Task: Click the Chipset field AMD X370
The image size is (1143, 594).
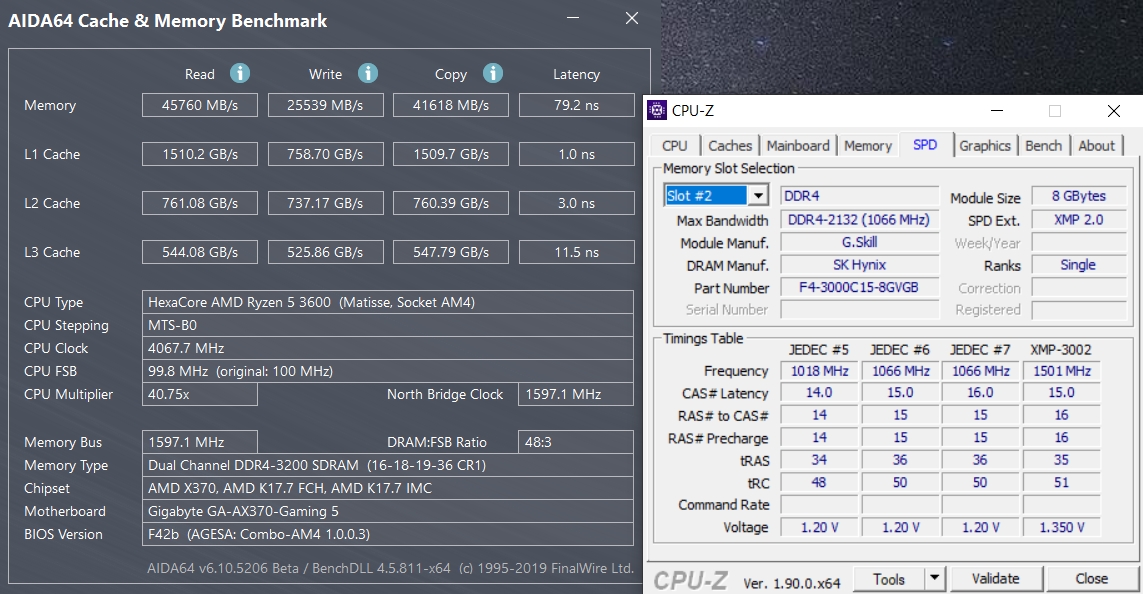Action: pyautogui.click(x=388, y=488)
